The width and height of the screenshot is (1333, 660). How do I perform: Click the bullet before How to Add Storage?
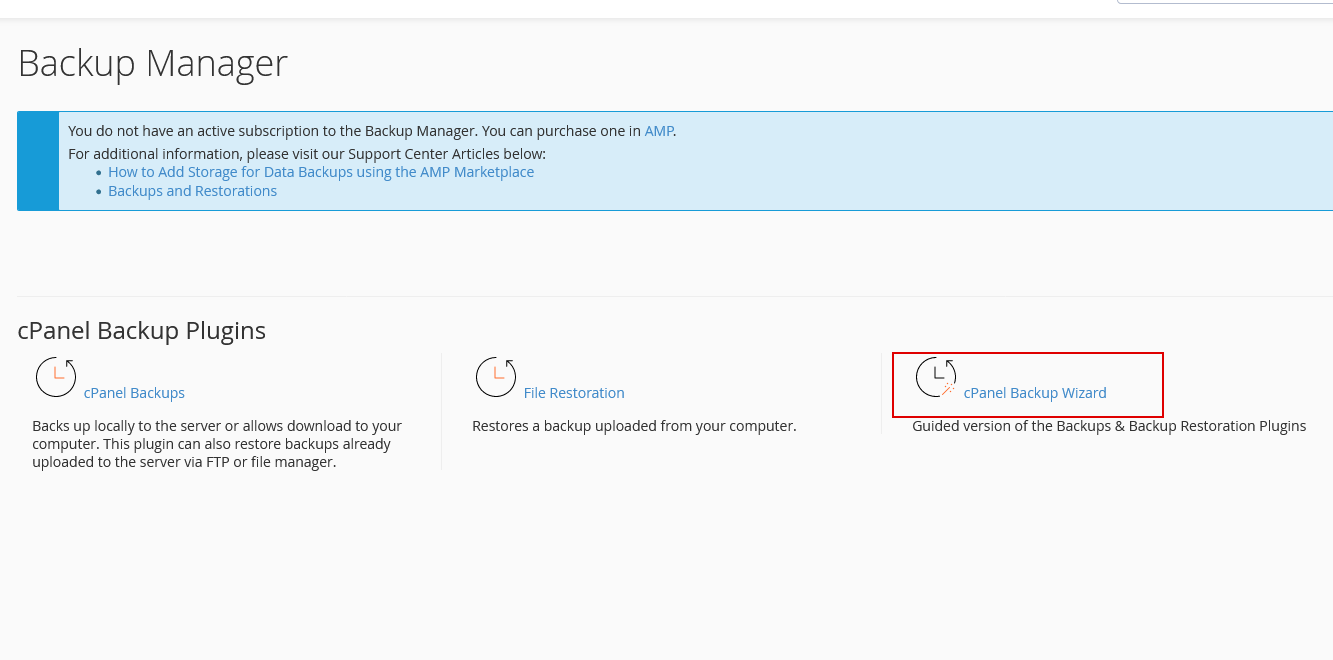pos(99,173)
